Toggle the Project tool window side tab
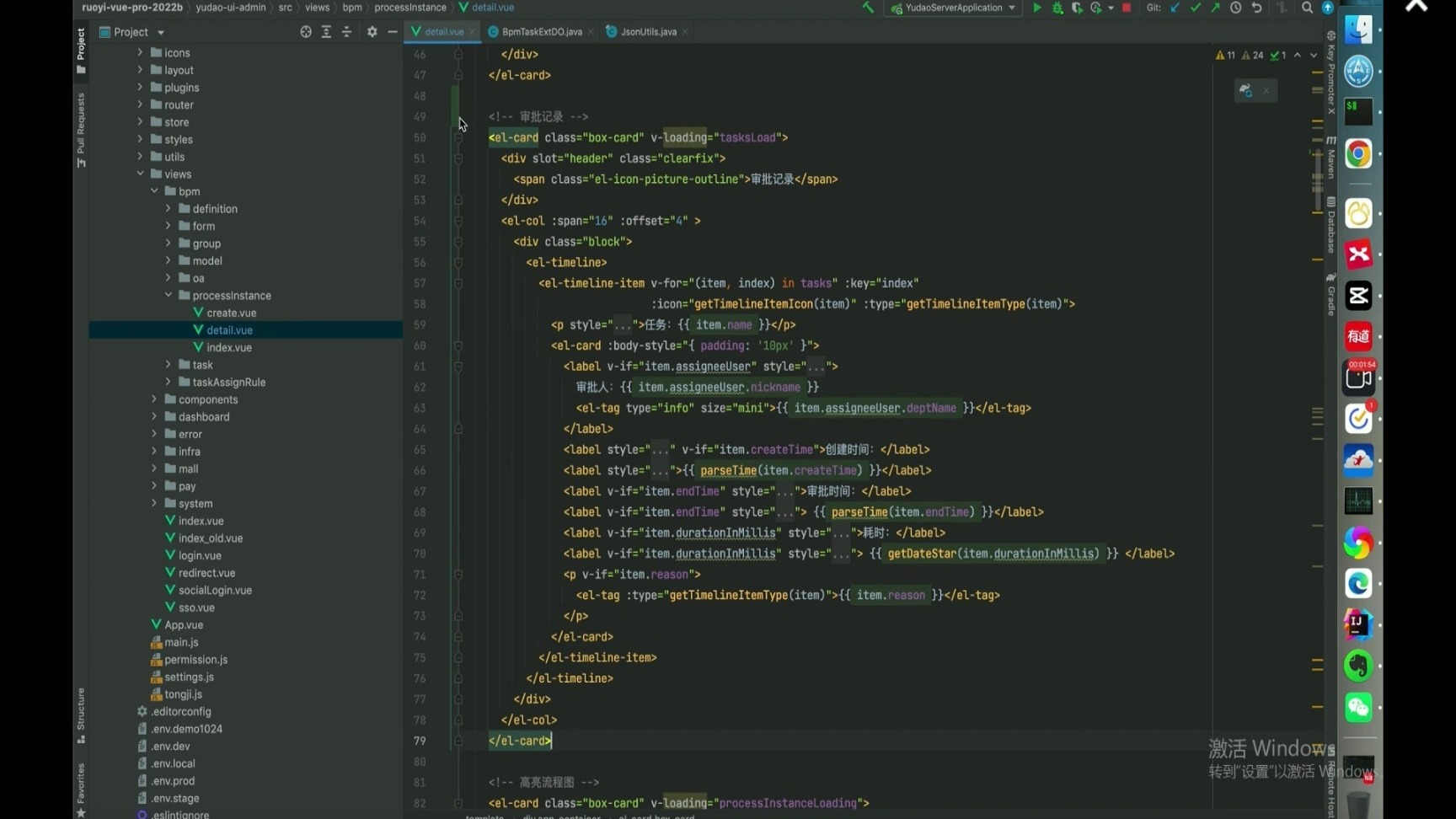The width and height of the screenshot is (1456, 819). 81,49
